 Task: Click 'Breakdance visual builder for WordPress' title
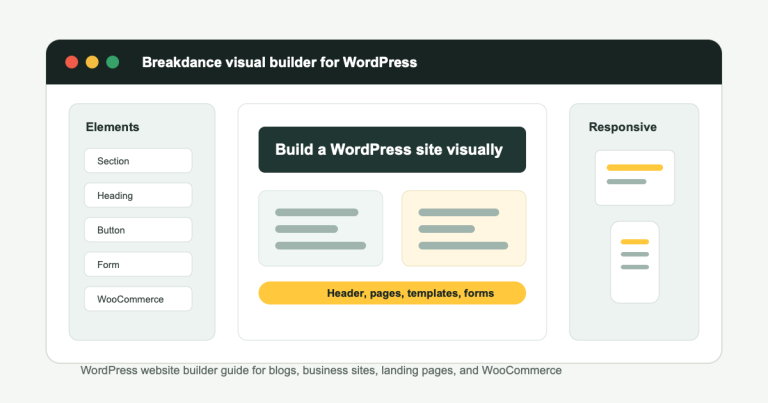pyautogui.click(x=280, y=62)
